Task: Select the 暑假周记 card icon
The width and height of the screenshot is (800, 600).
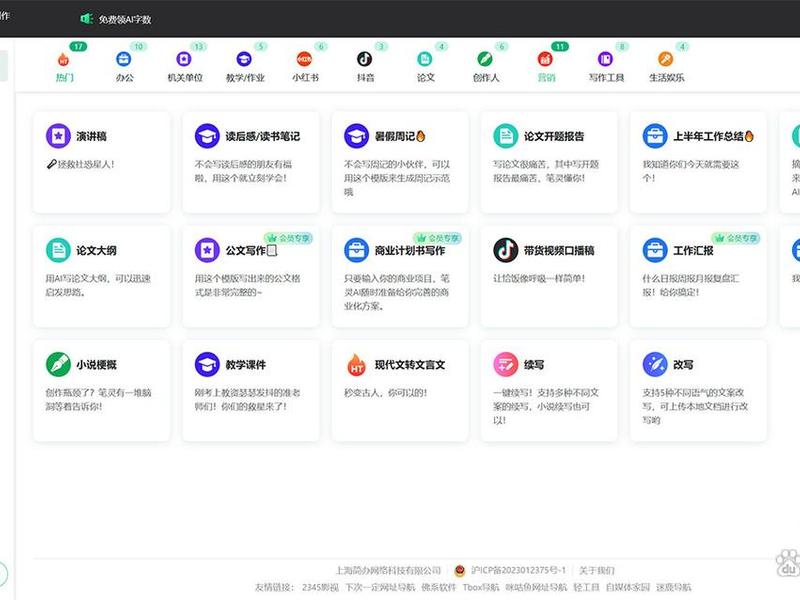Action: point(357,136)
